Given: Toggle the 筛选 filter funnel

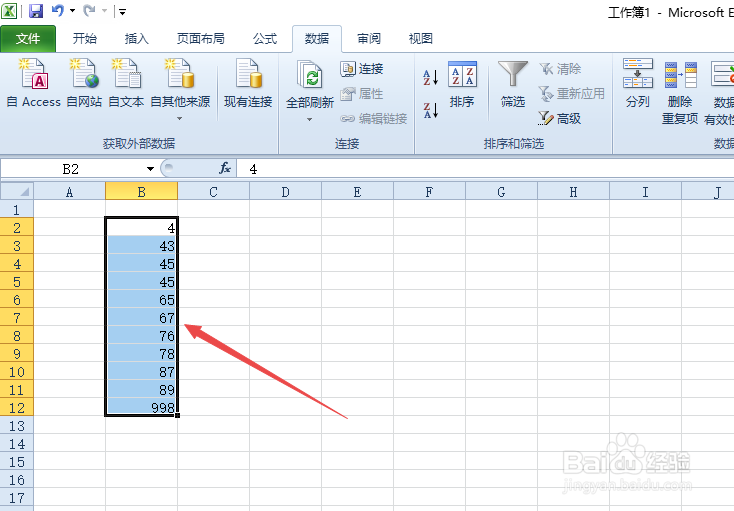Looking at the screenshot, I should point(513,84).
